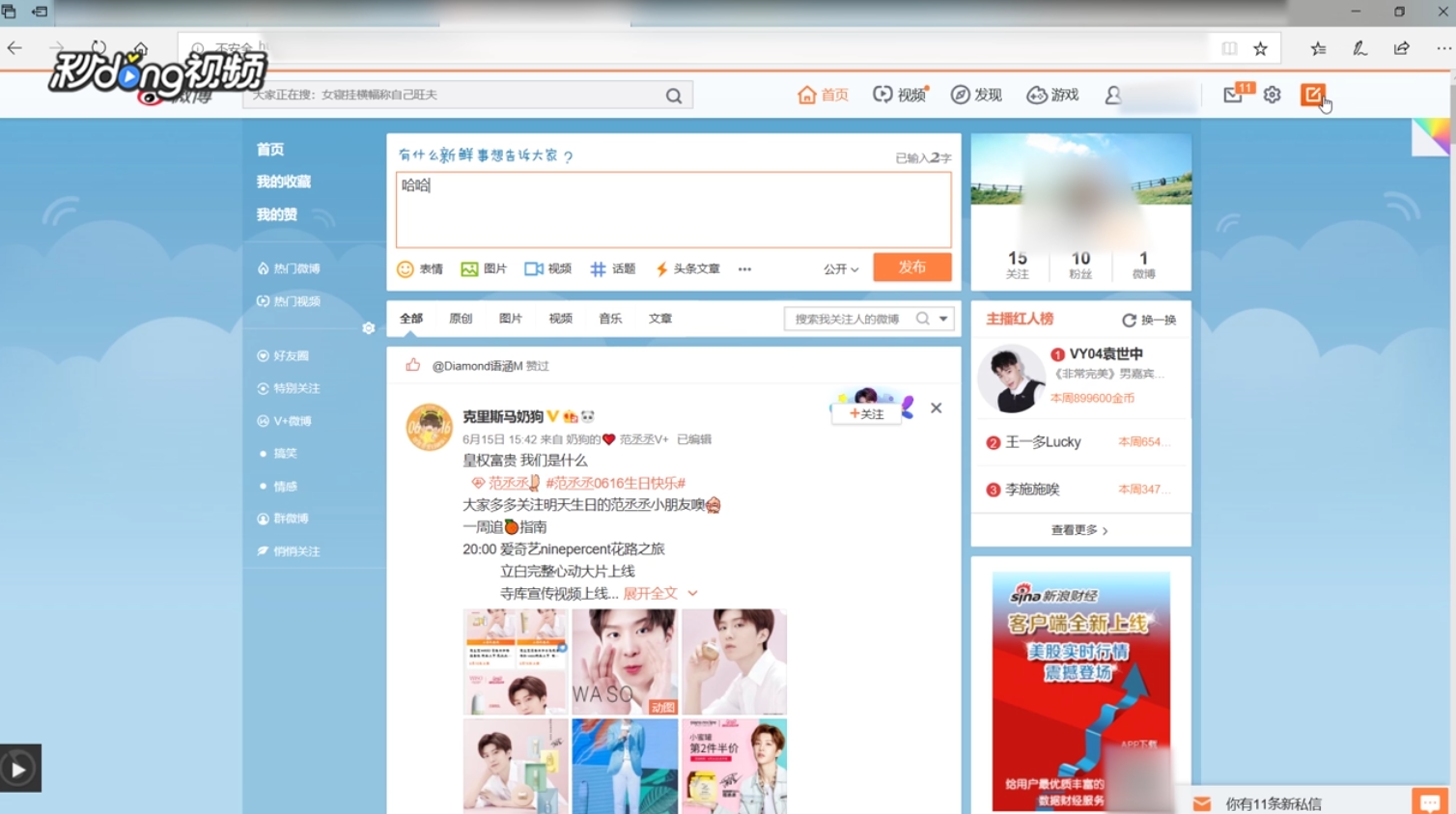This screenshot has width=1456, height=814.
Task: Open the messages envelope icon
Action: [1233, 95]
